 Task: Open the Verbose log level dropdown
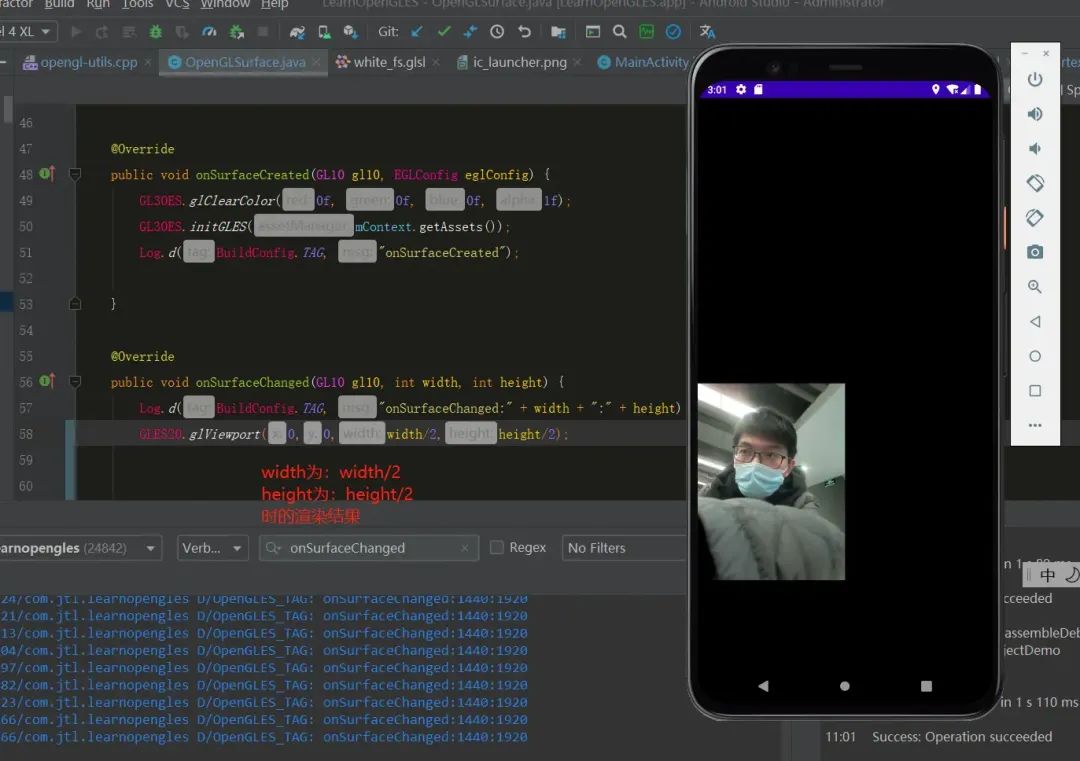(x=212, y=548)
